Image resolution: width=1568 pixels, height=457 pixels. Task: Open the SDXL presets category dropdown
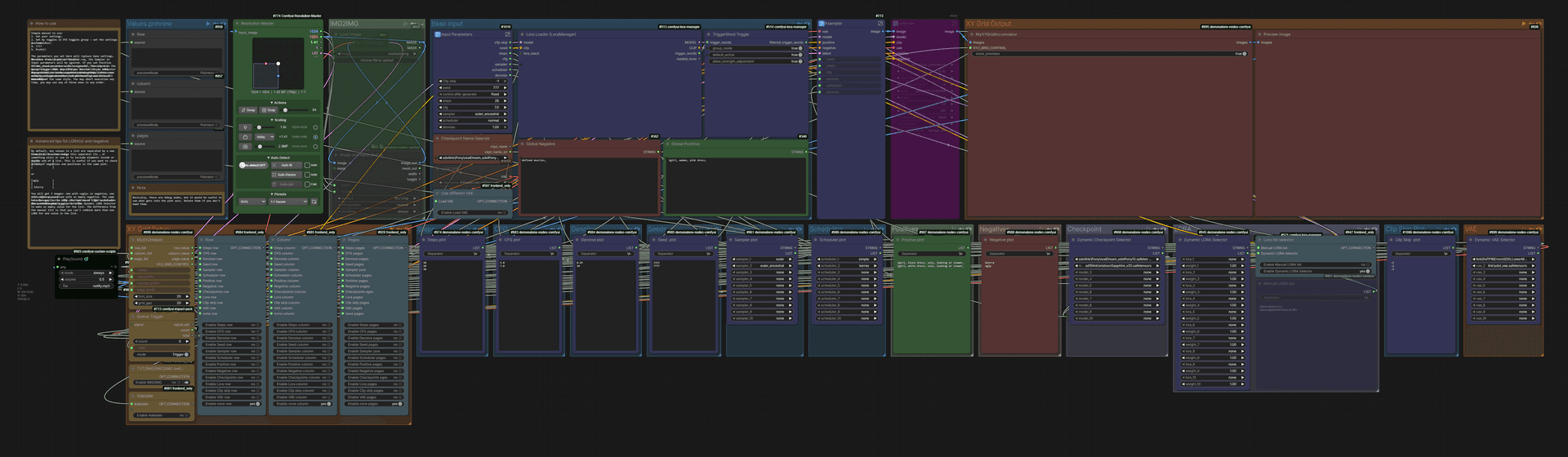pyautogui.click(x=252, y=202)
